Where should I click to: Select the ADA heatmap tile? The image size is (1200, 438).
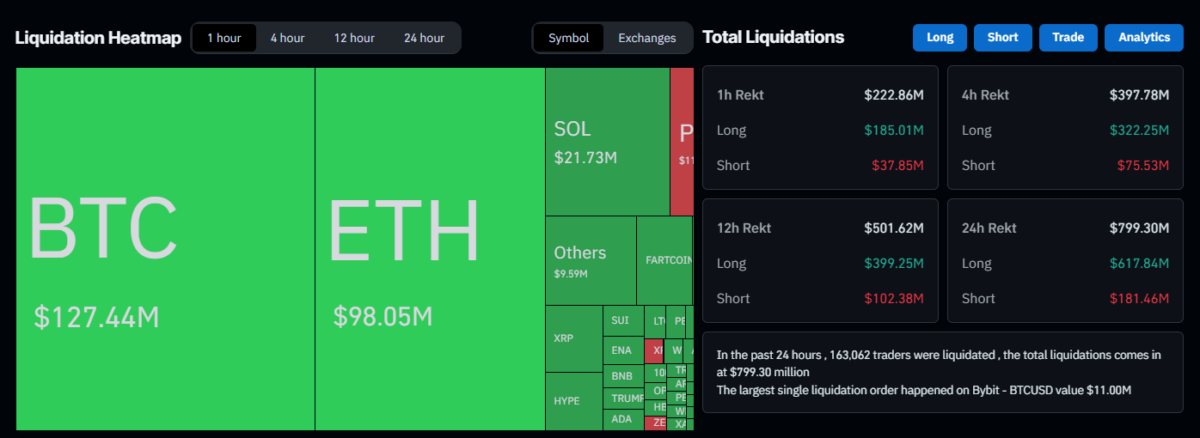click(622, 419)
